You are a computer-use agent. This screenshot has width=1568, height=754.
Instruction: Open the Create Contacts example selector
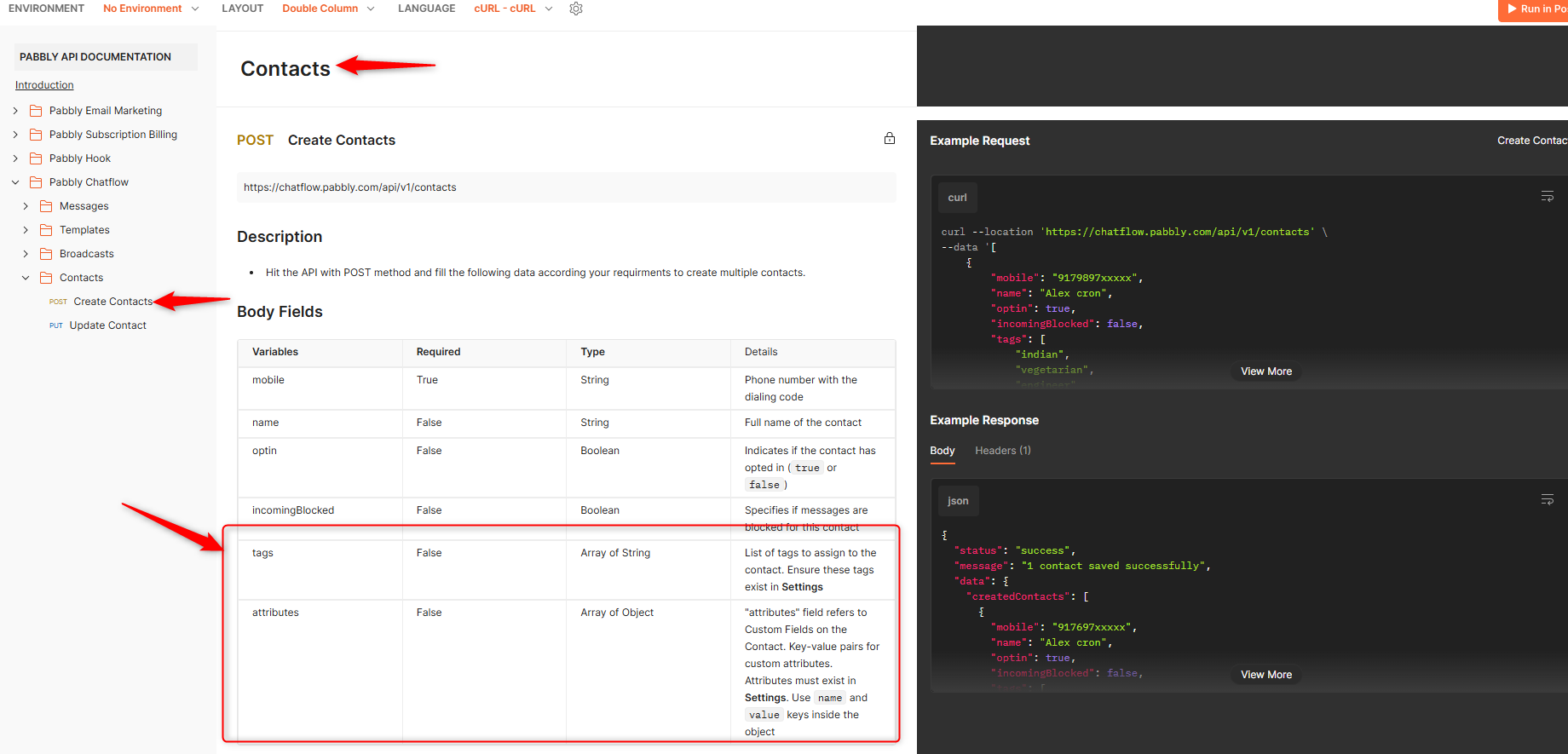[x=1532, y=141]
